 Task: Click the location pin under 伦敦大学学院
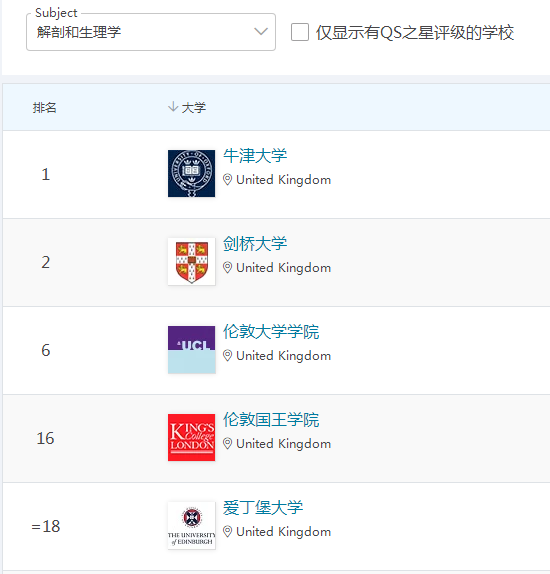[227, 355]
